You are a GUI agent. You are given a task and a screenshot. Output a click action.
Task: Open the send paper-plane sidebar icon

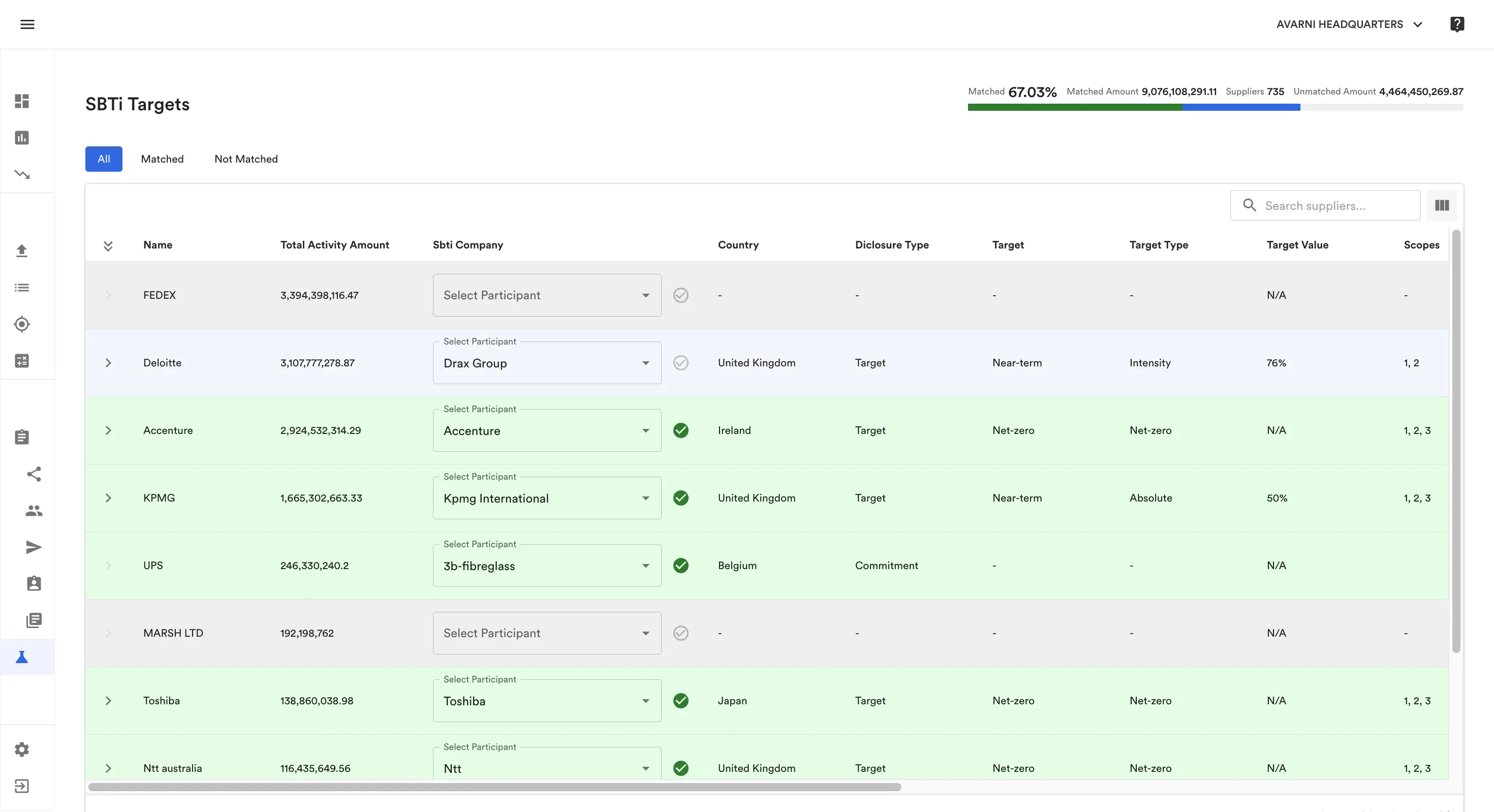pyautogui.click(x=34, y=547)
